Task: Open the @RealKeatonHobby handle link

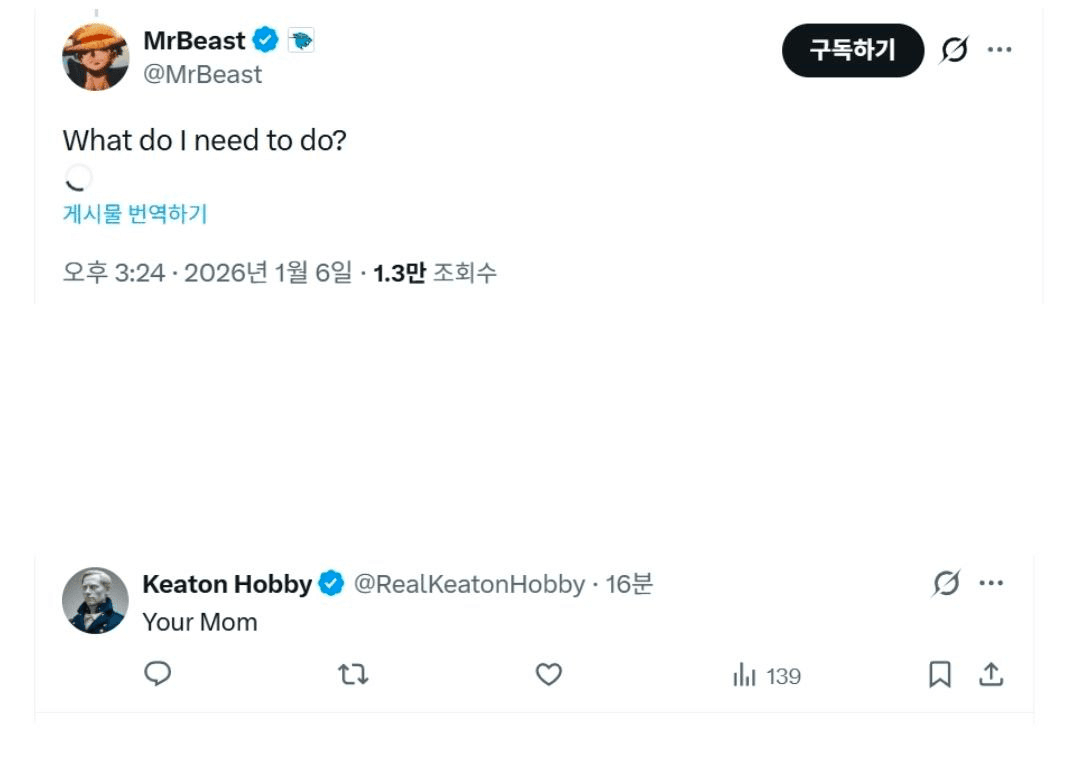Action: point(469,584)
